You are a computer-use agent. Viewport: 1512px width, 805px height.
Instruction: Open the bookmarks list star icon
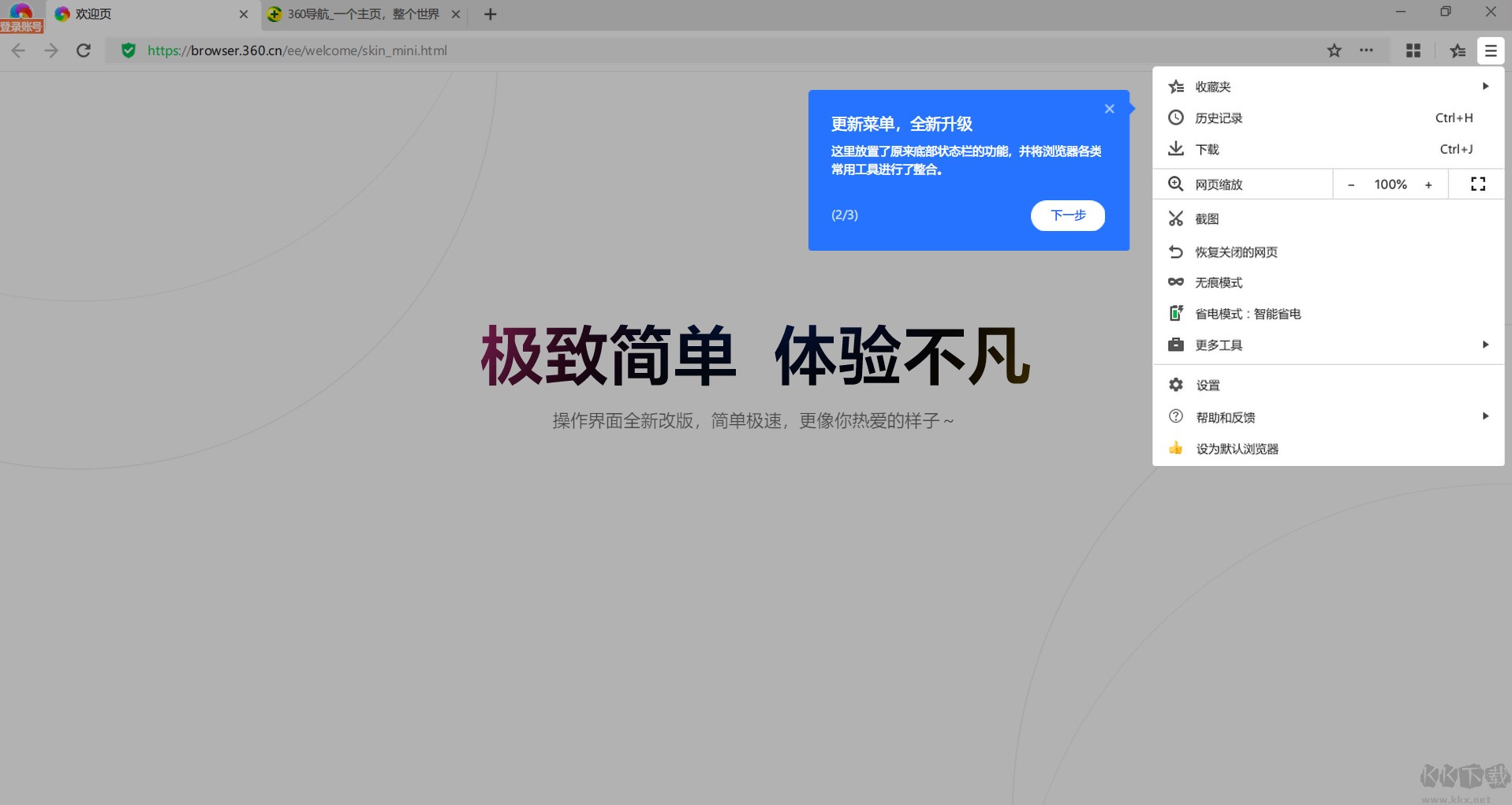pos(1457,50)
